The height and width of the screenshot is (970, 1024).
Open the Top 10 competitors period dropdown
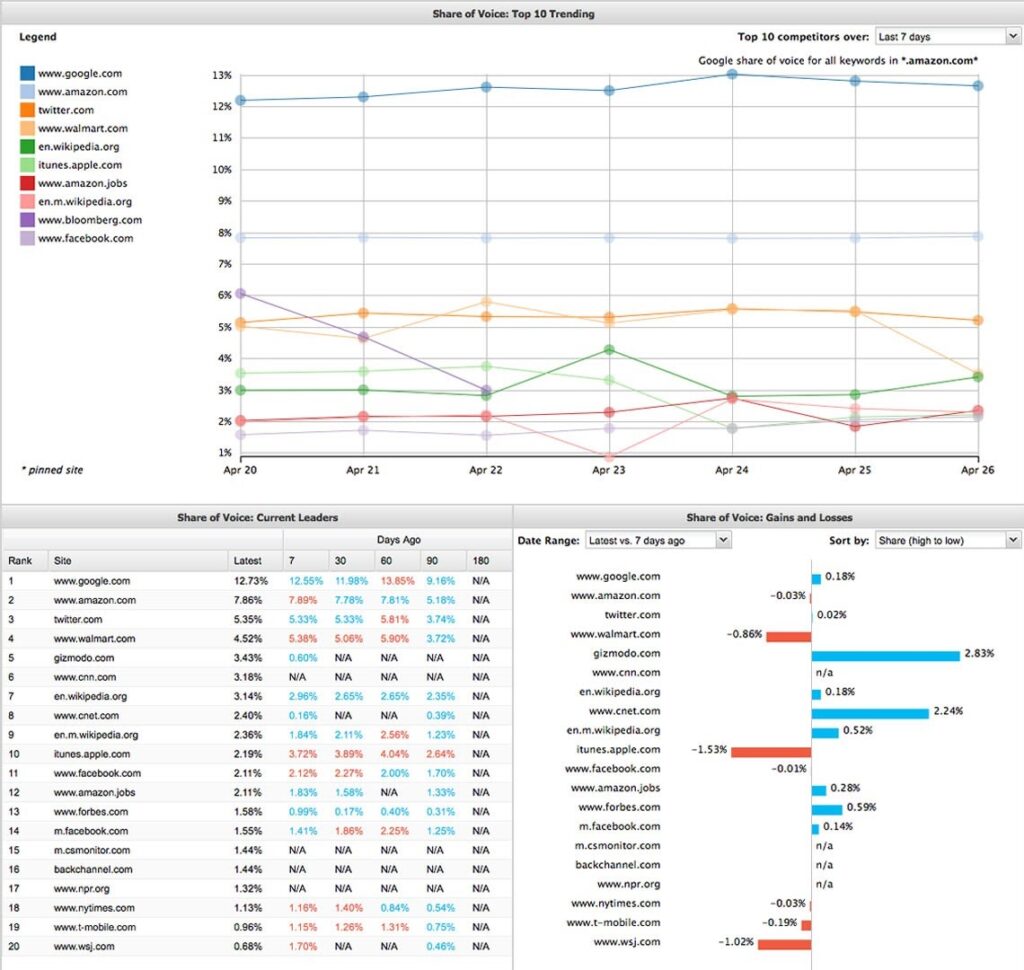click(947, 35)
